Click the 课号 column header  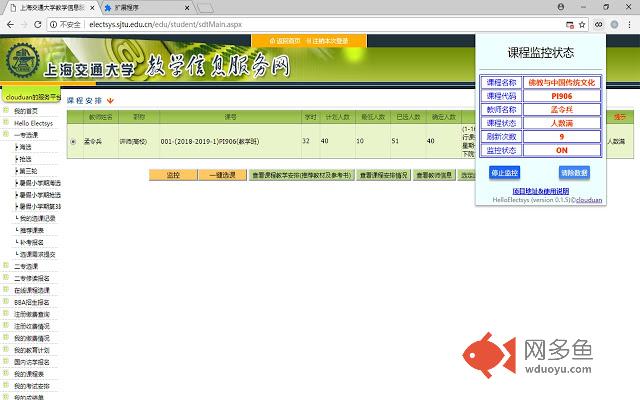coord(231,117)
